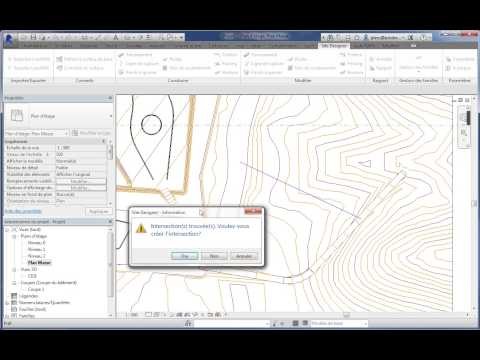Select Parking tool in Construire panel
The height and width of the screenshot is (360, 480).
pos(226,63)
